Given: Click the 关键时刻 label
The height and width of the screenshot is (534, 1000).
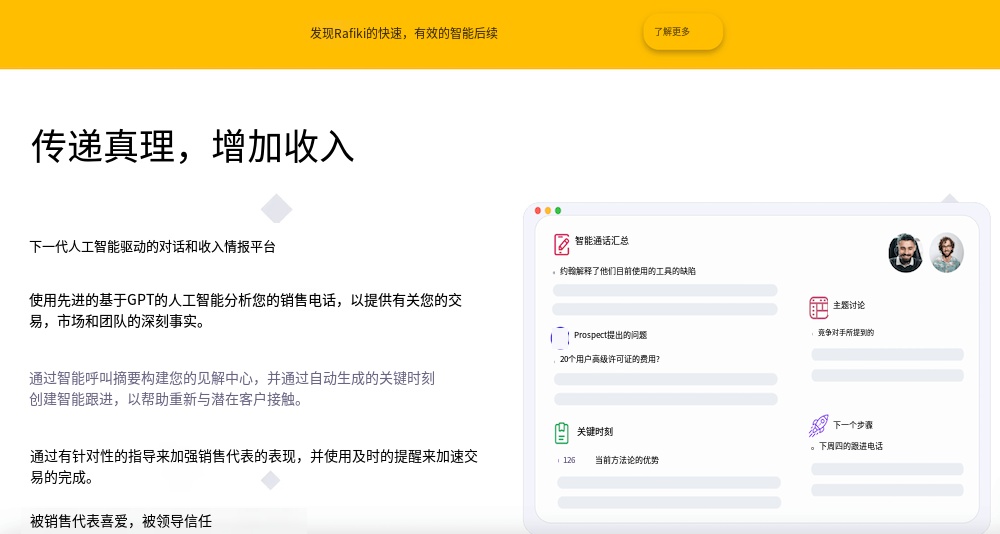Looking at the screenshot, I should click(x=595, y=432).
